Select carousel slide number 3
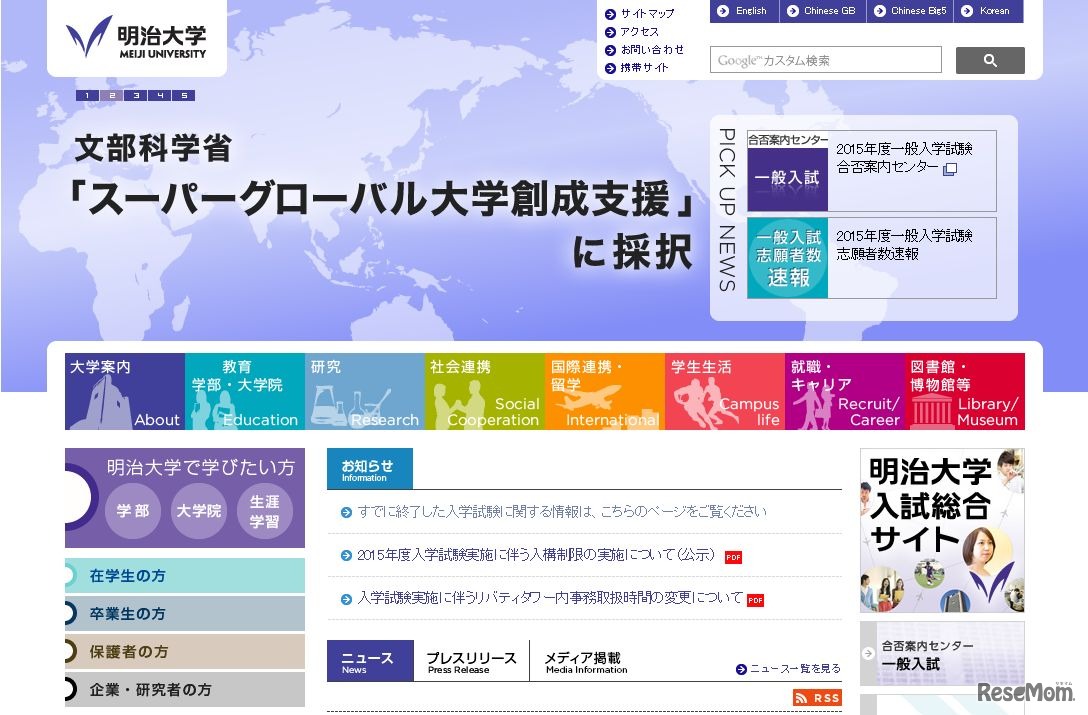The height and width of the screenshot is (715, 1088). point(137,96)
